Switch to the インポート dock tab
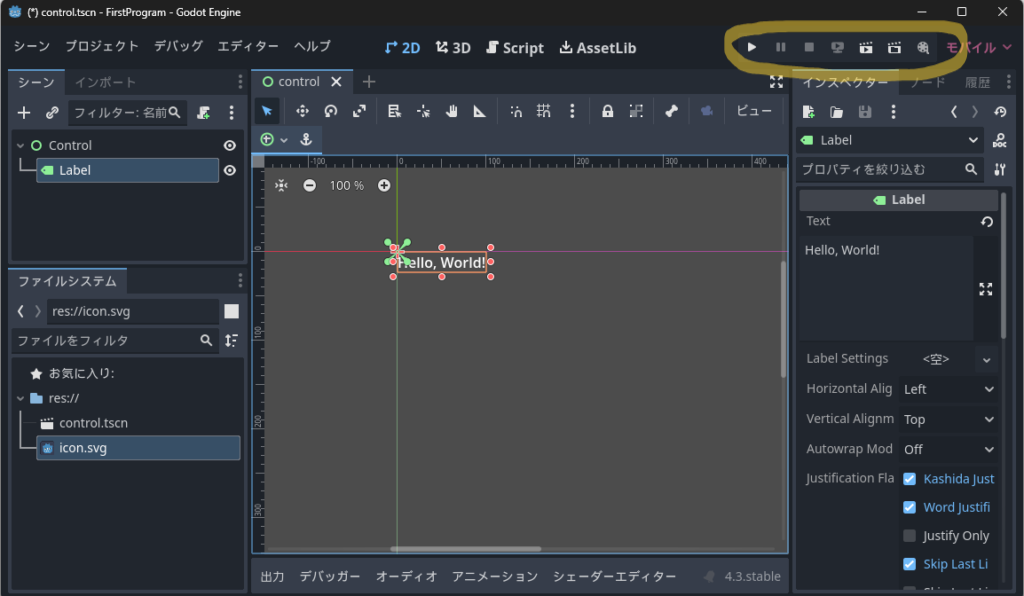1024x596 pixels. 105,82
